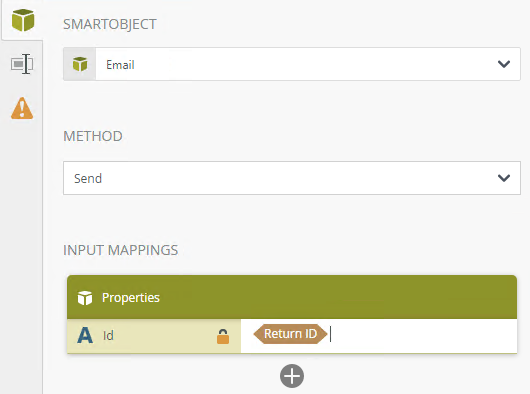Click the chevron arrow on Send method
This screenshot has width=530, height=394.
(504, 178)
